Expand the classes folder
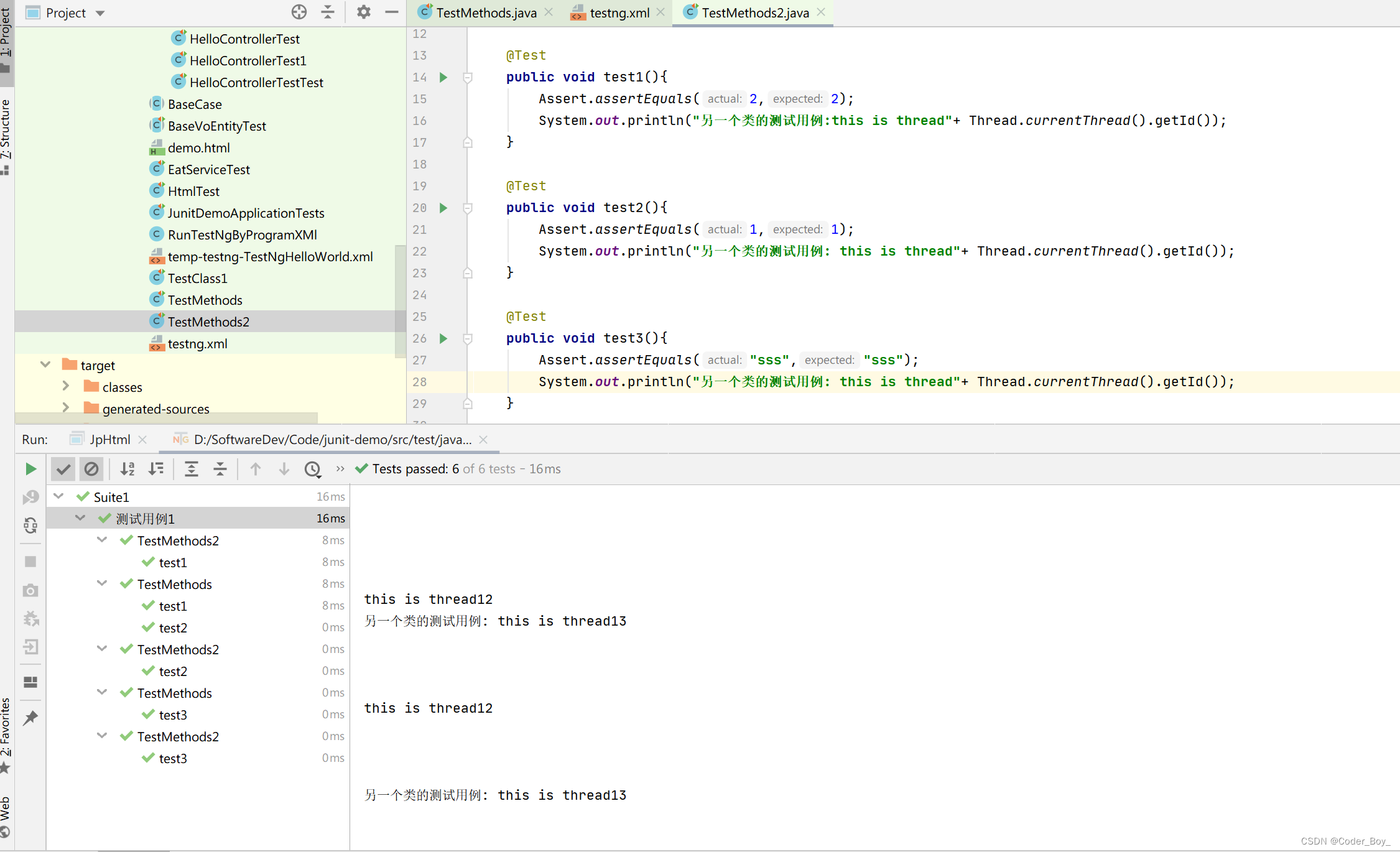1400x852 pixels. [66, 386]
